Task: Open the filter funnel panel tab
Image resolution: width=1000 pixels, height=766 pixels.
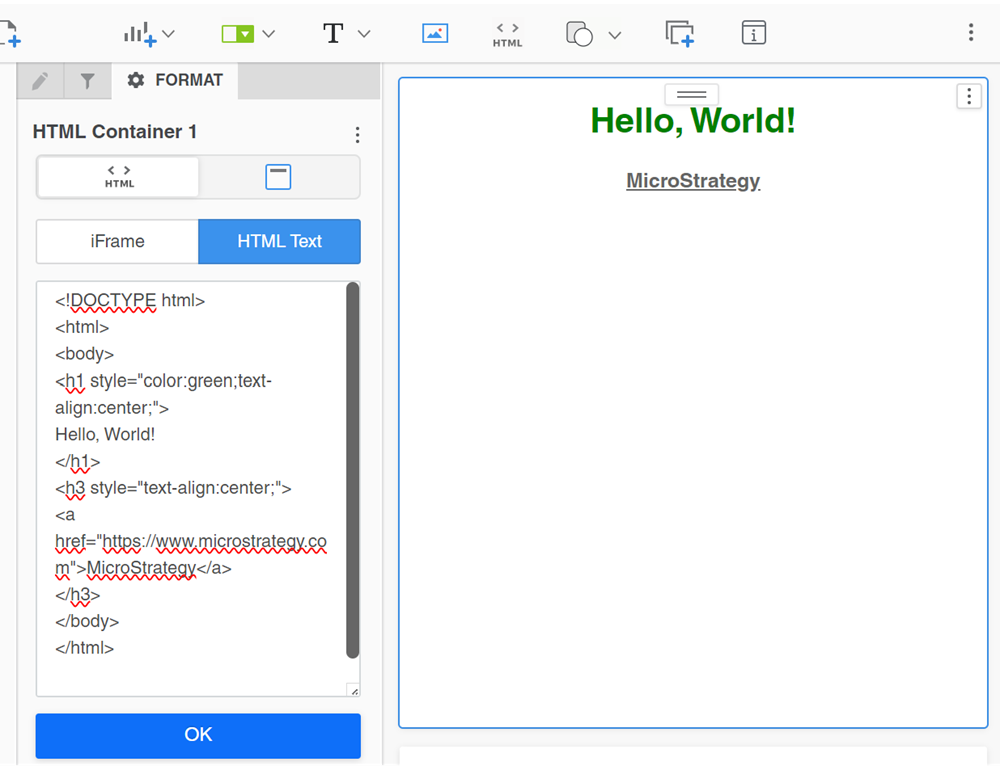Action: coord(88,81)
